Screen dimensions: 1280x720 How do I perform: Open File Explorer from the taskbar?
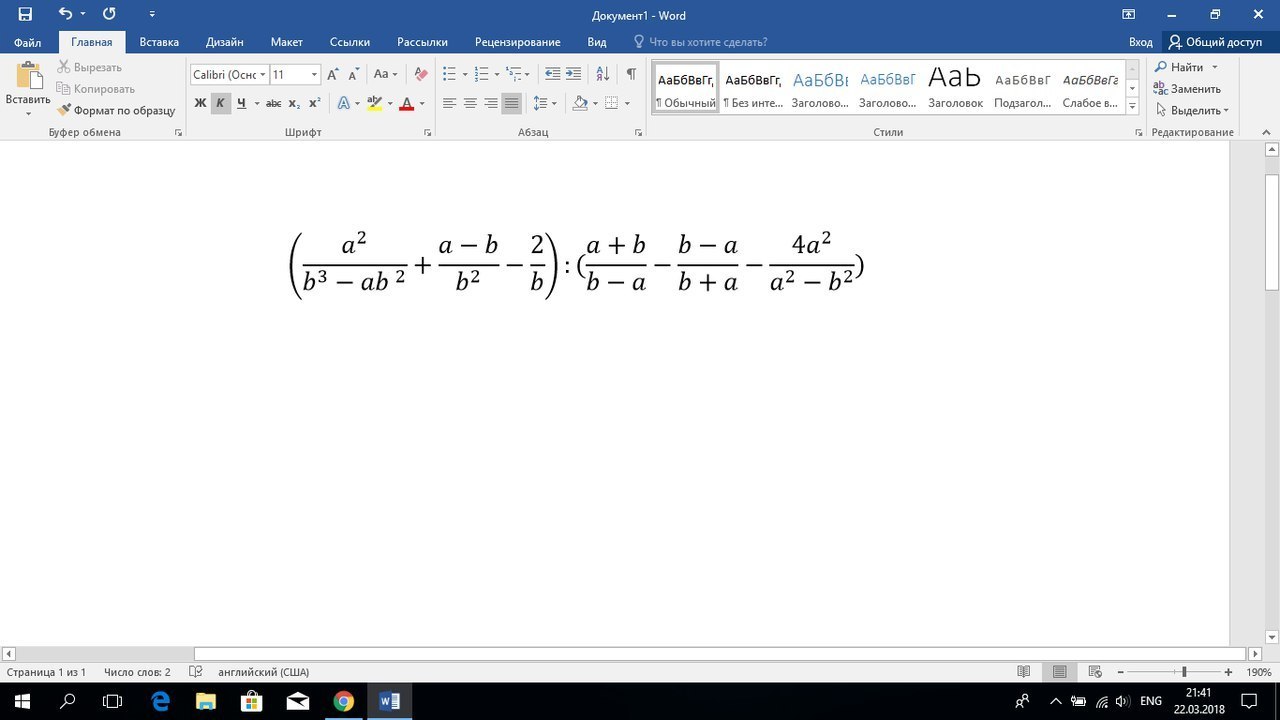206,701
